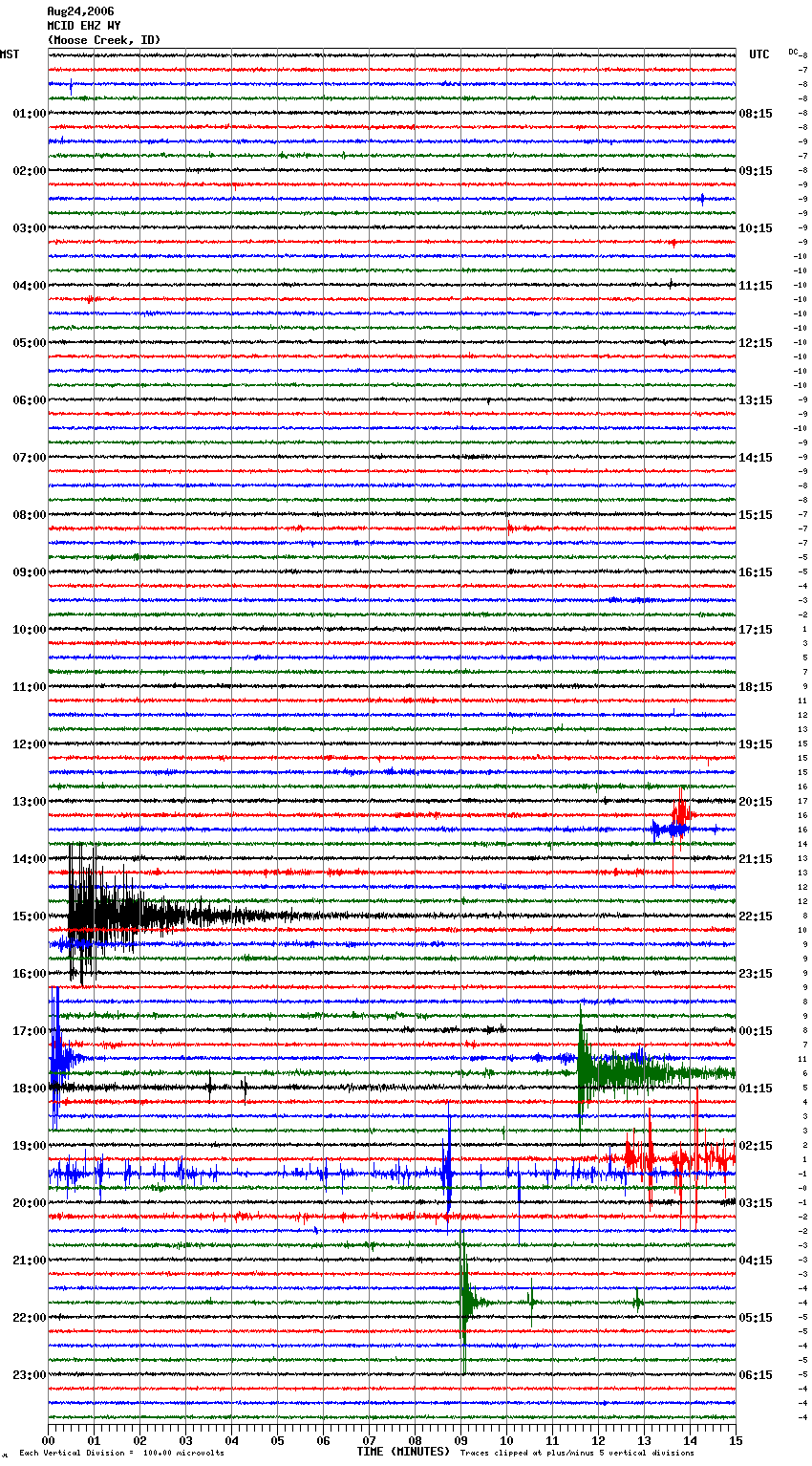Screen dimensions: 812x1466
Task: Click the 'UTC' column header
Action: (759, 54)
